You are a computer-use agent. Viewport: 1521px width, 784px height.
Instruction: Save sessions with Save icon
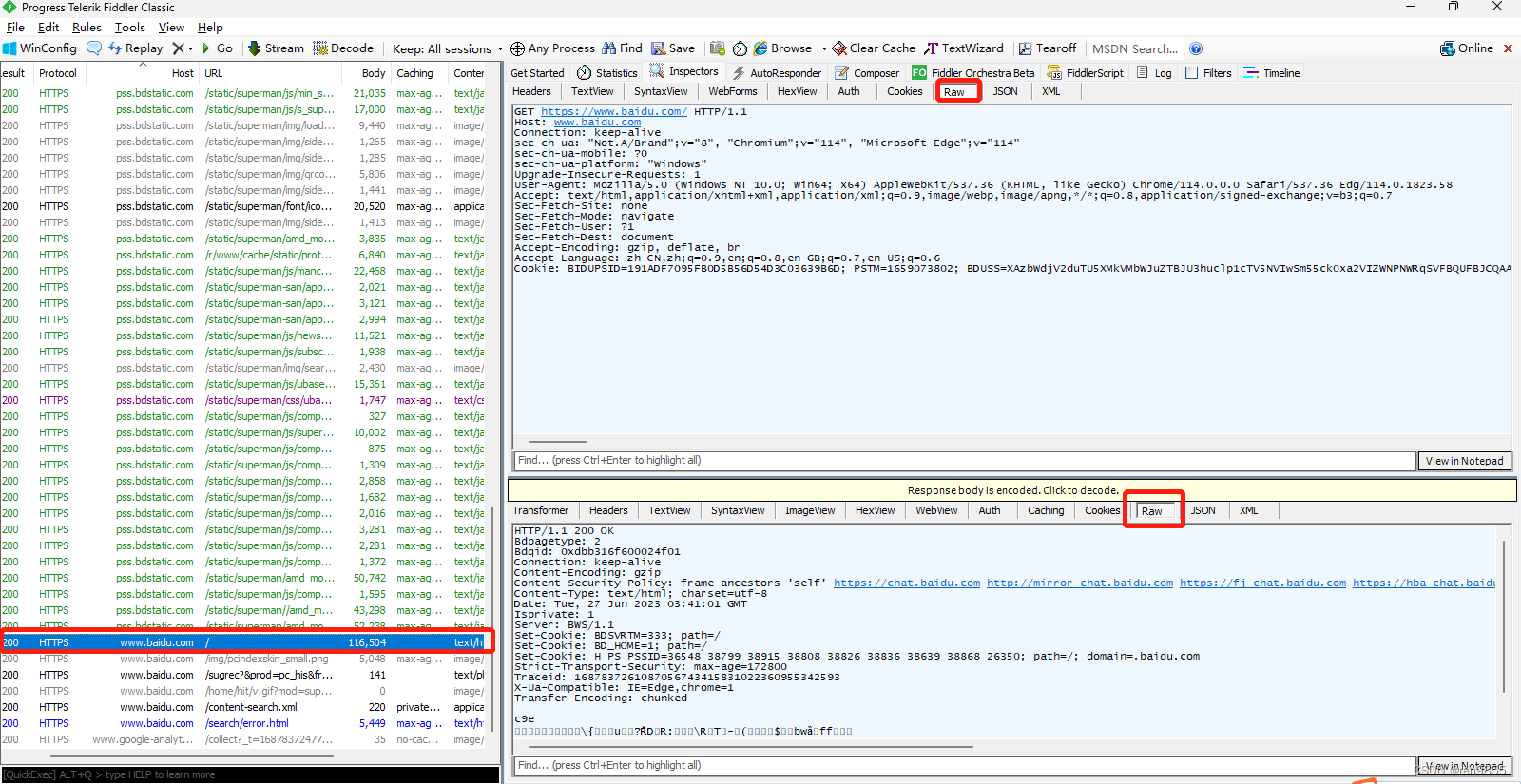pyautogui.click(x=658, y=48)
